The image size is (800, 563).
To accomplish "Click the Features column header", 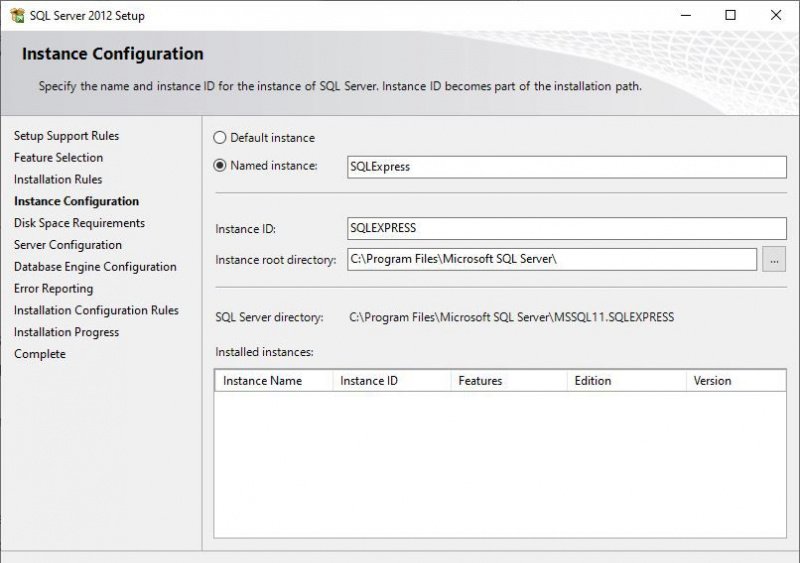I will 509,381.
